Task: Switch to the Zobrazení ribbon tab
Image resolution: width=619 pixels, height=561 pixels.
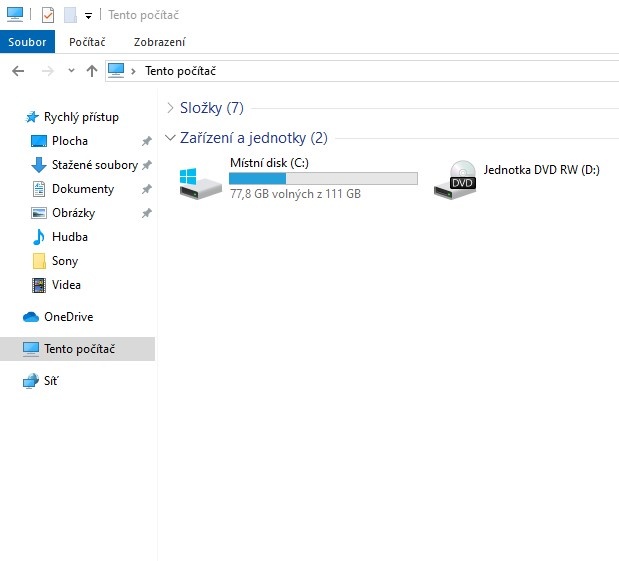Action: (x=159, y=42)
